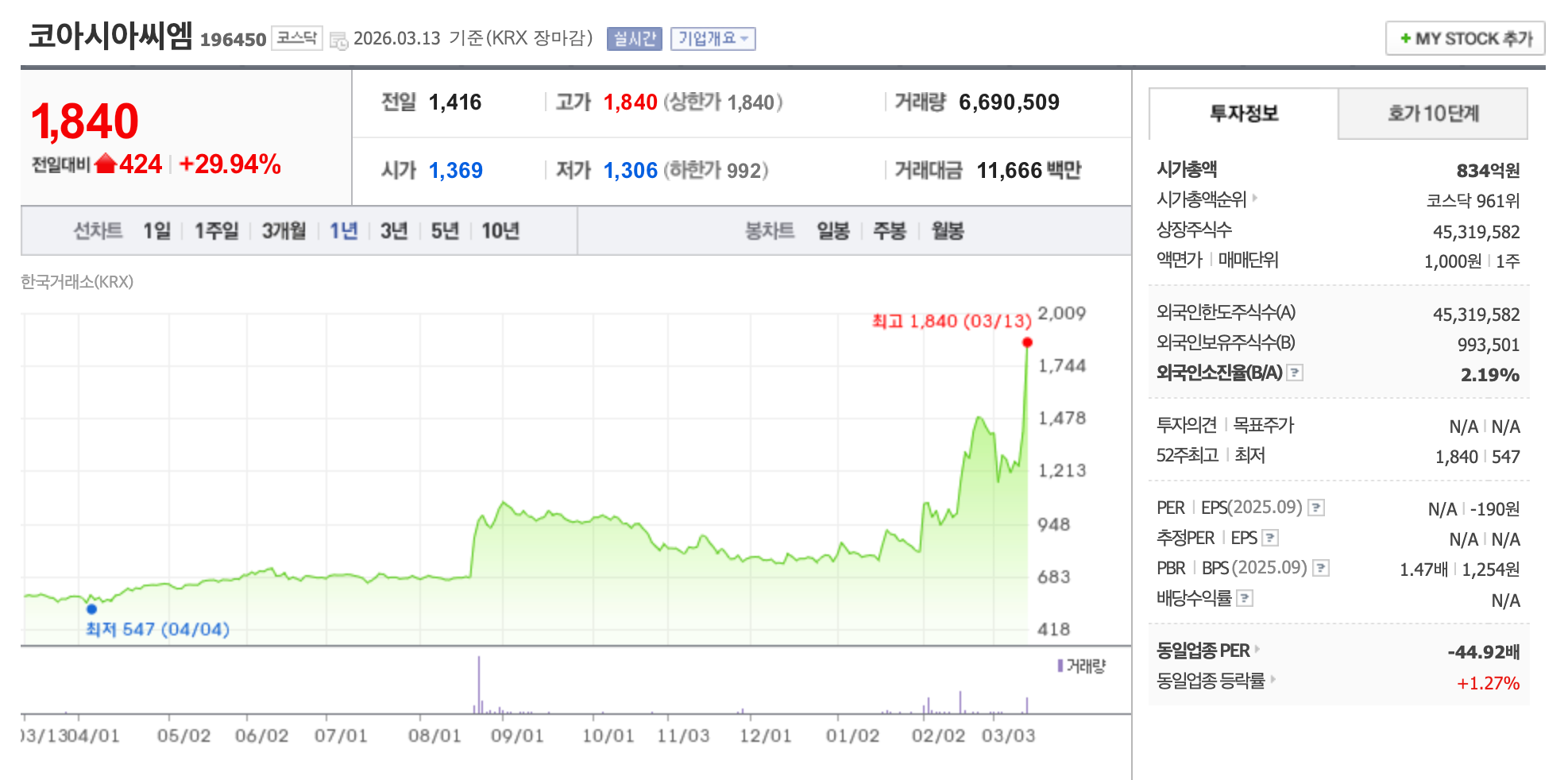Select the 3년 line chart period
This screenshot has width=1568, height=780.
(x=394, y=231)
